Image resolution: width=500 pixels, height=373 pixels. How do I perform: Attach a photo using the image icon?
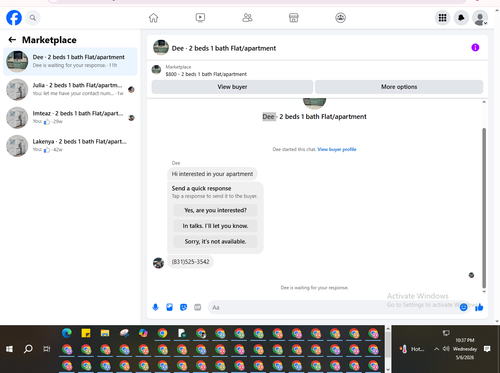tap(169, 307)
